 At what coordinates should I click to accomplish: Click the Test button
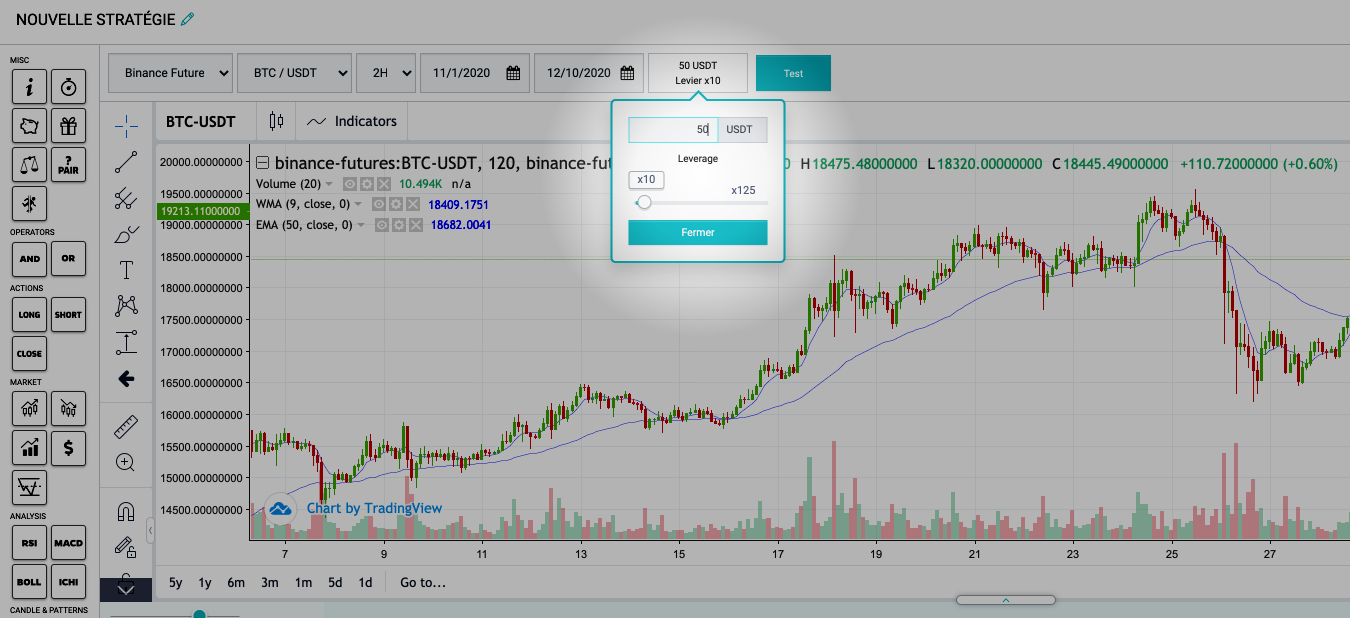pyautogui.click(x=793, y=73)
